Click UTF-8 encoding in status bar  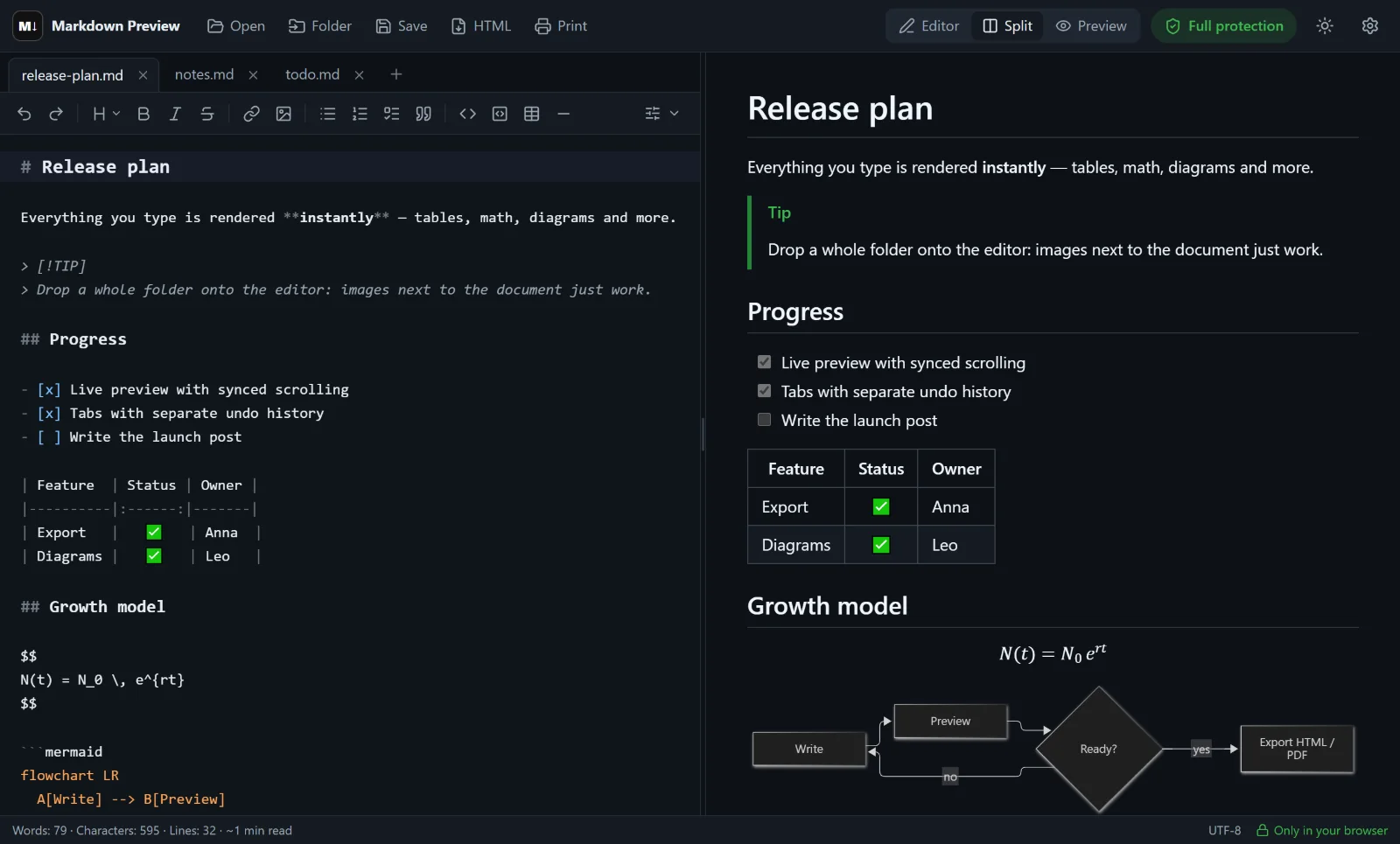[1224, 831]
